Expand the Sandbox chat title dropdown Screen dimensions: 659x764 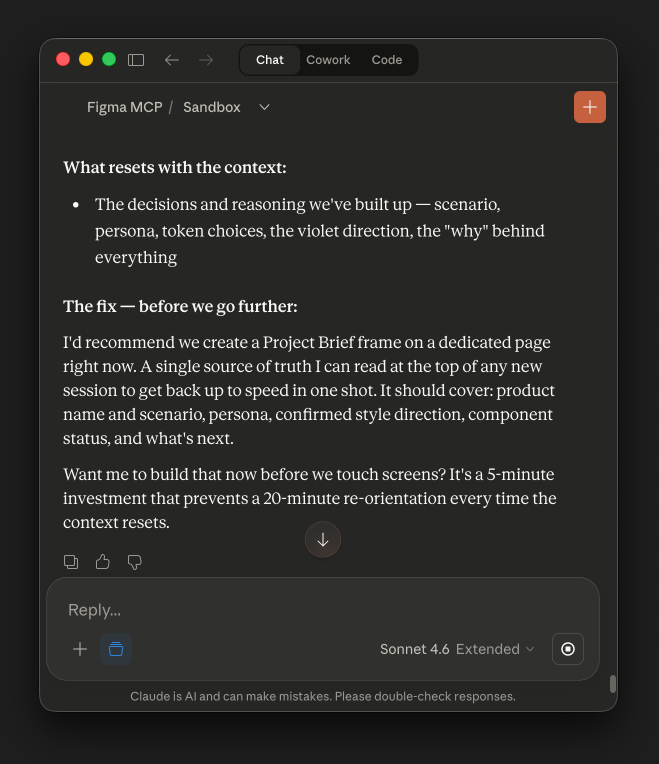click(x=264, y=107)
